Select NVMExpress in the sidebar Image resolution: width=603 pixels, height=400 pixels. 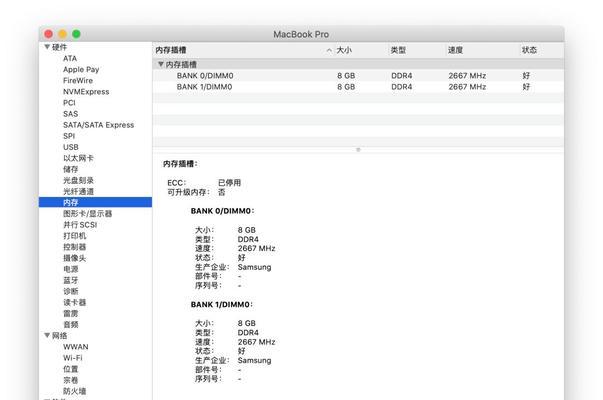click(x=86, y=92)
